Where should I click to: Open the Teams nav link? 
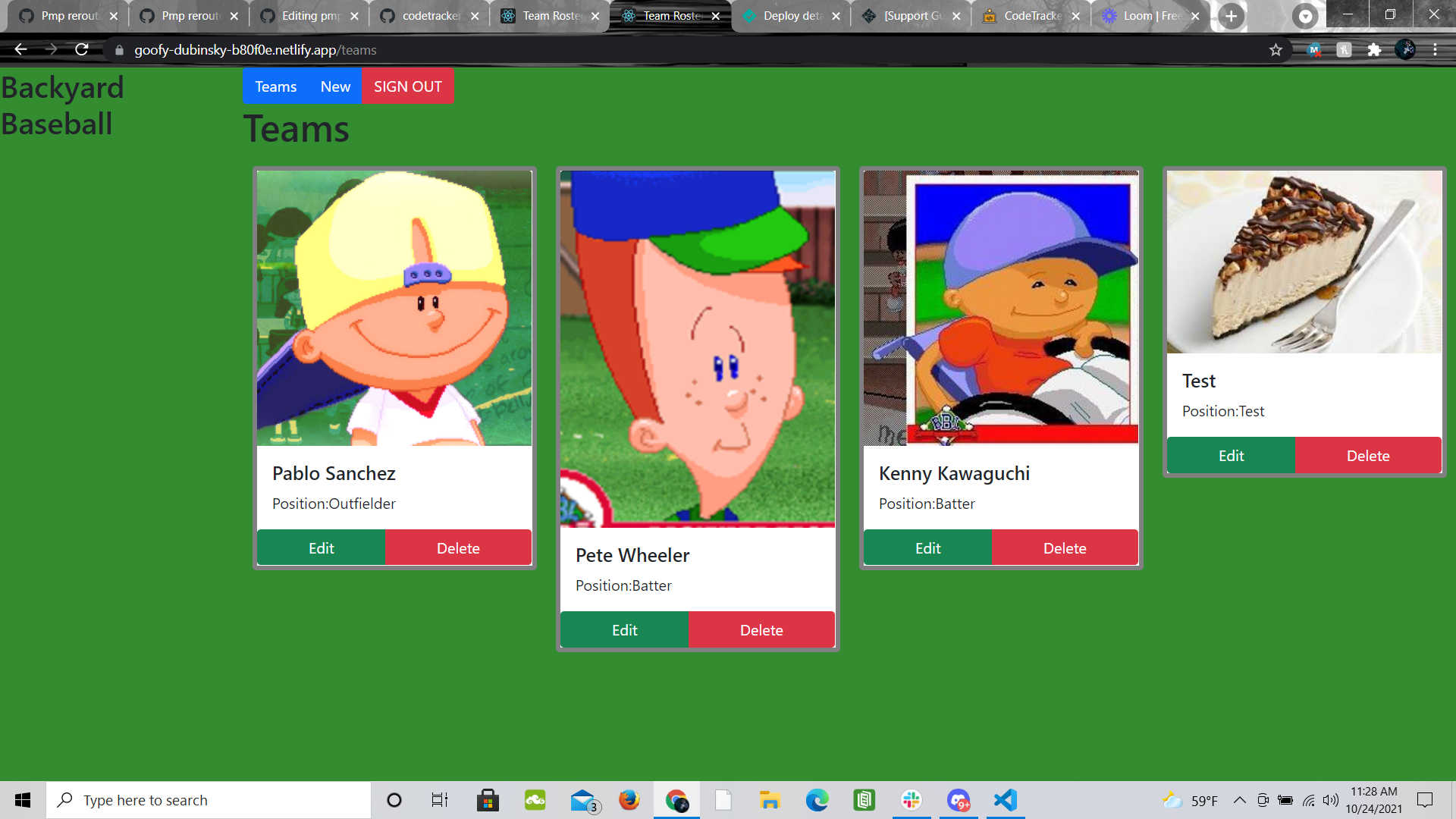click(275, 86)
